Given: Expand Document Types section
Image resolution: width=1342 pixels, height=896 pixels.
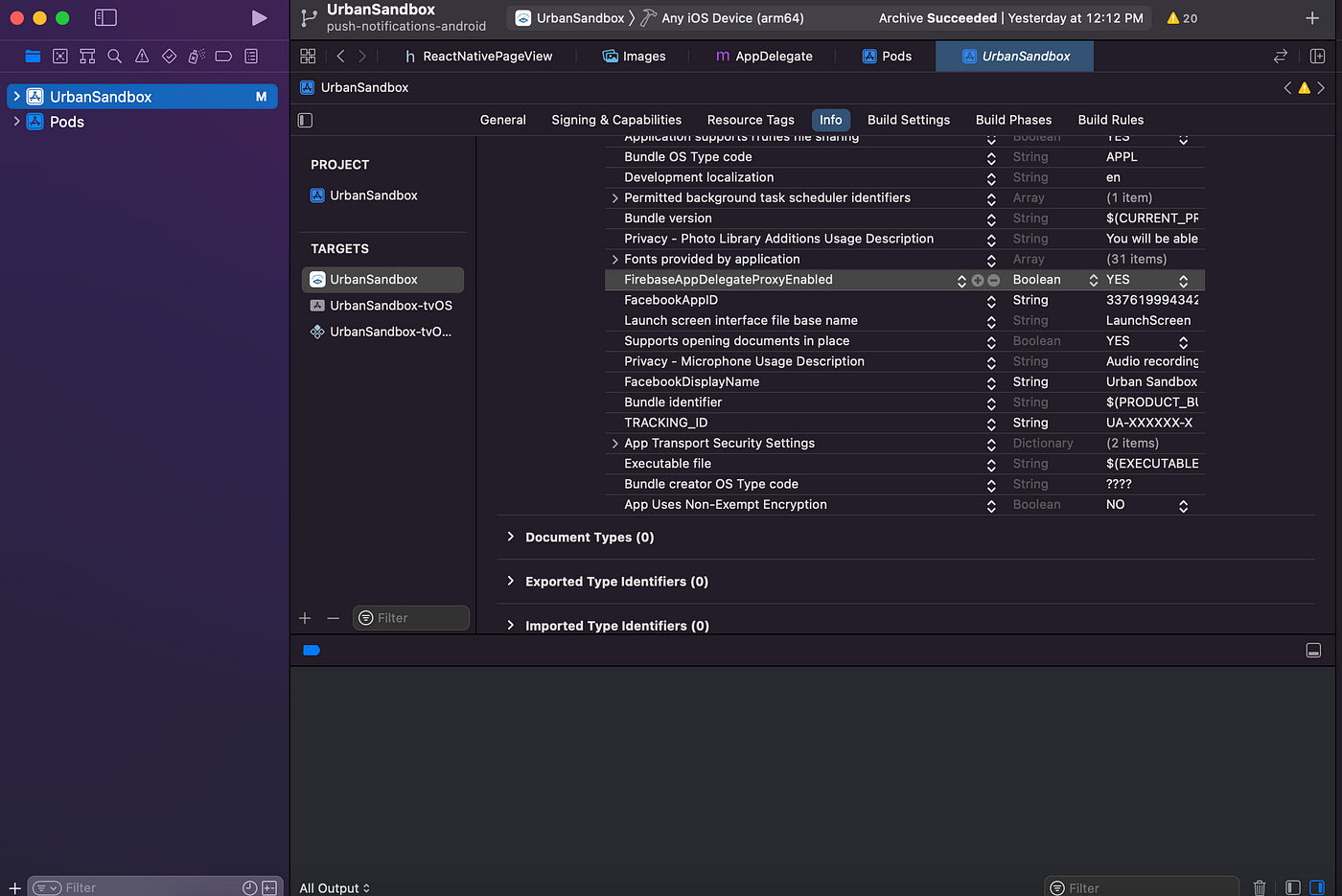Looking at the screenshot, I should pos(510,537).
